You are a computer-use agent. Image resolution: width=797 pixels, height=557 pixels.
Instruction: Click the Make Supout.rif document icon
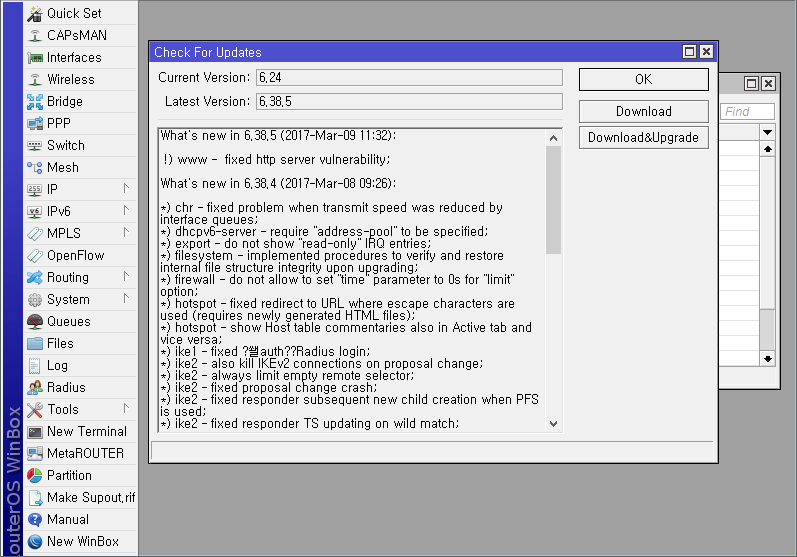[35, 498]
